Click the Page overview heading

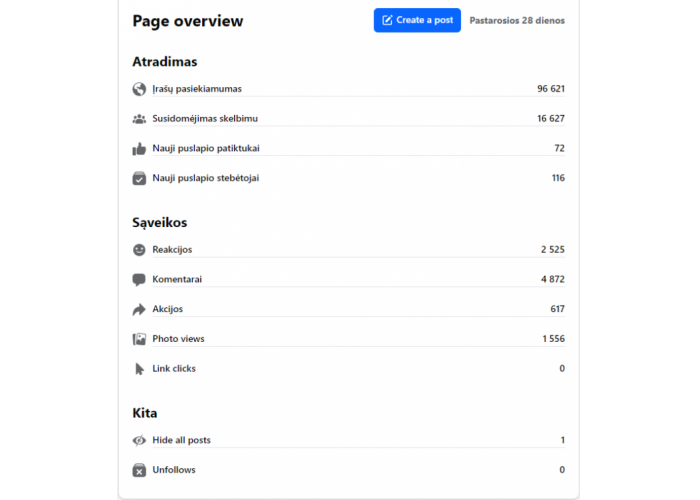[x=188, y=21]
